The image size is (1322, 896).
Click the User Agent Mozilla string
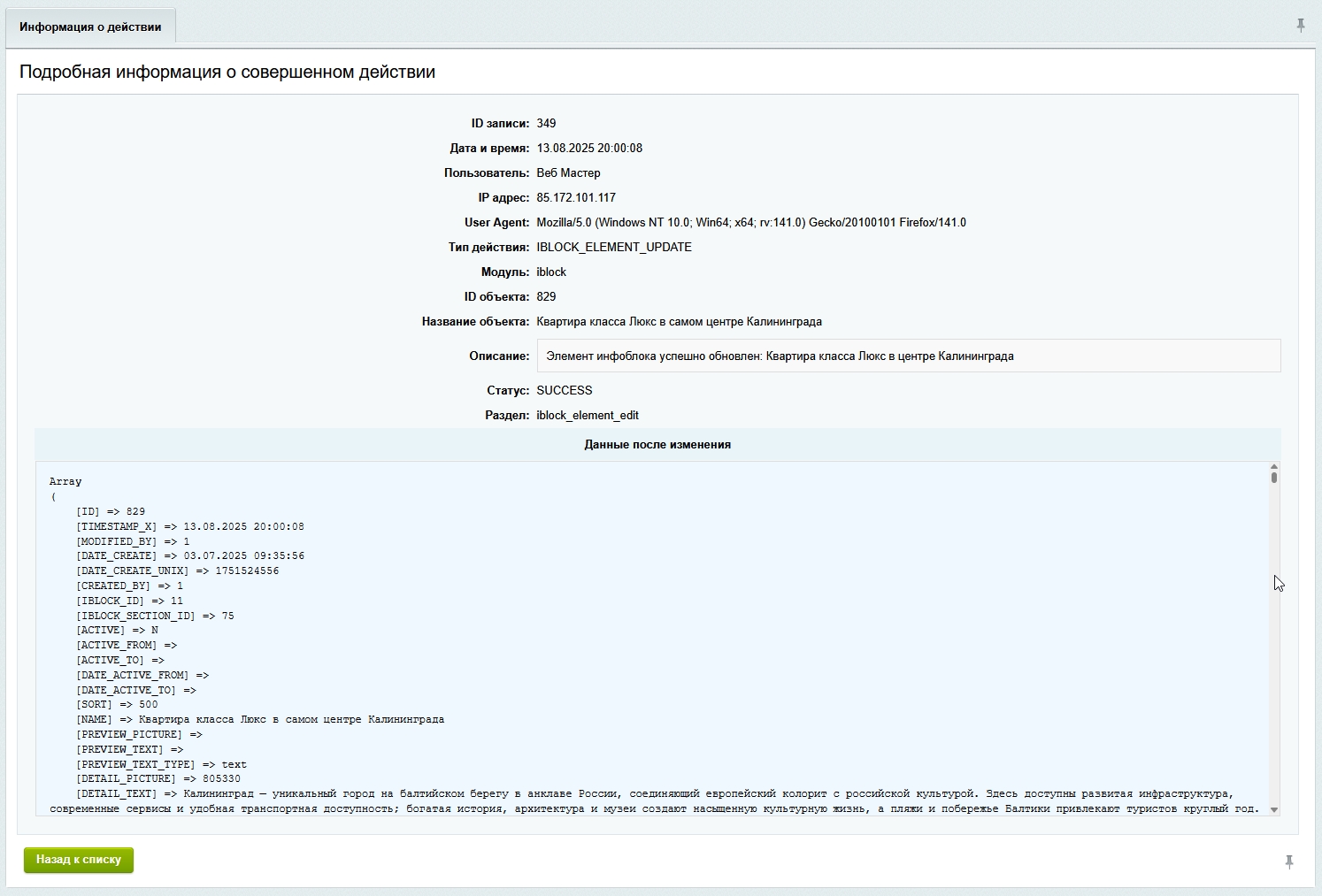pos(750,223)
